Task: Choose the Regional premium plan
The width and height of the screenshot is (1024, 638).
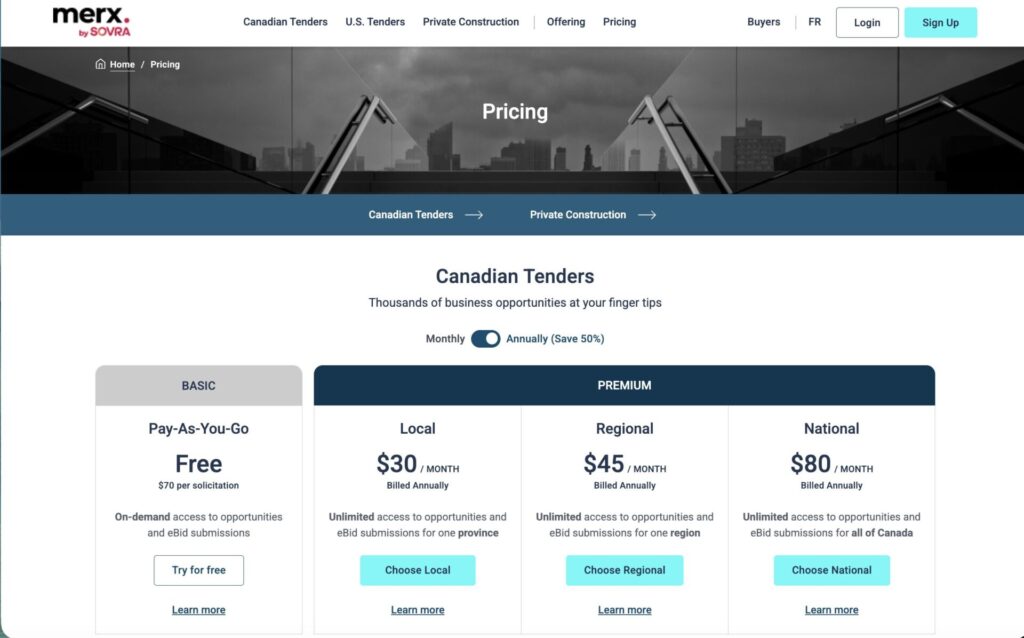Action: coord(624,570)
